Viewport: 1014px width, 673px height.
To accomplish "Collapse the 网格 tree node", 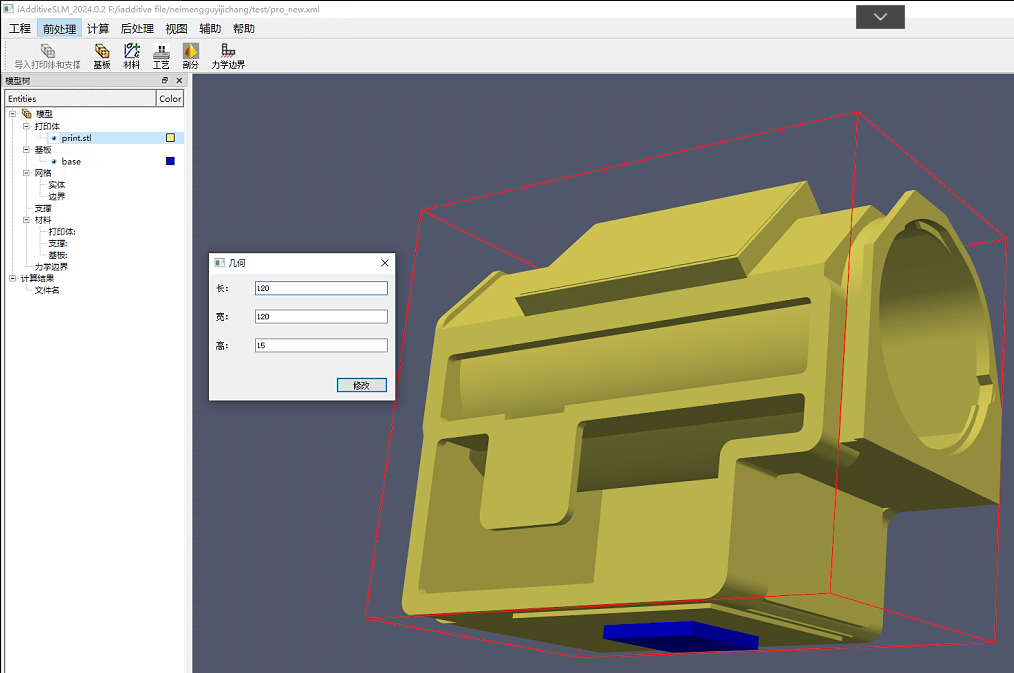I will pyautogui.click(x=27, y=173).
